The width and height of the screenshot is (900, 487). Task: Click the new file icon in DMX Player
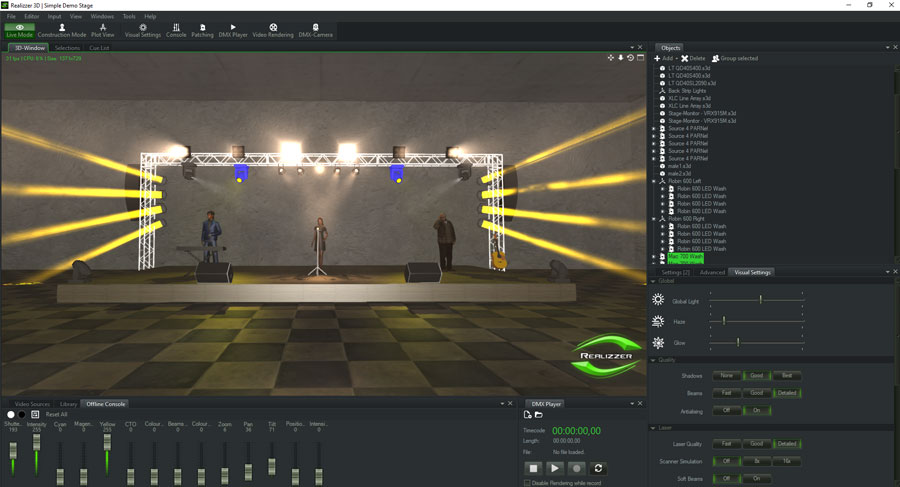(x=527, y=415)
